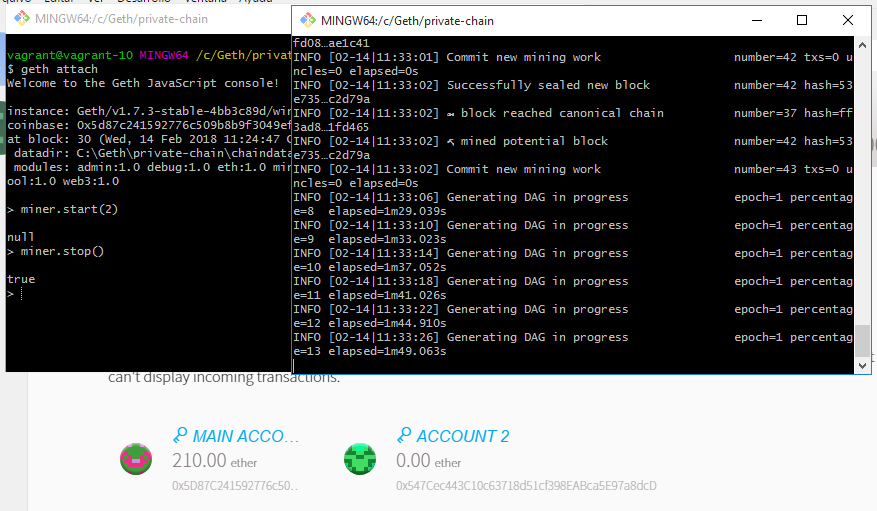Click key icon next to MAIN ACCO...
The height and width of the screenshot is (511, 877).
coord(180,435)
